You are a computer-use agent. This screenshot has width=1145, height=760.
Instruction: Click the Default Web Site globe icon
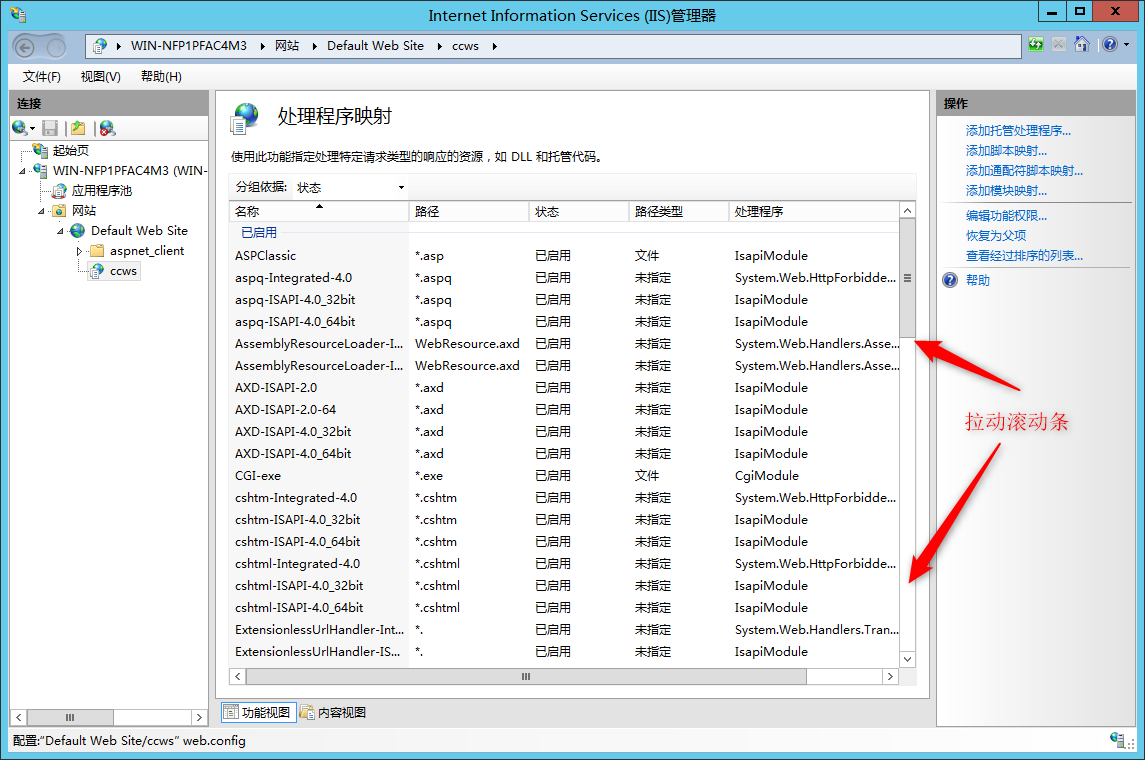point(78,231)
